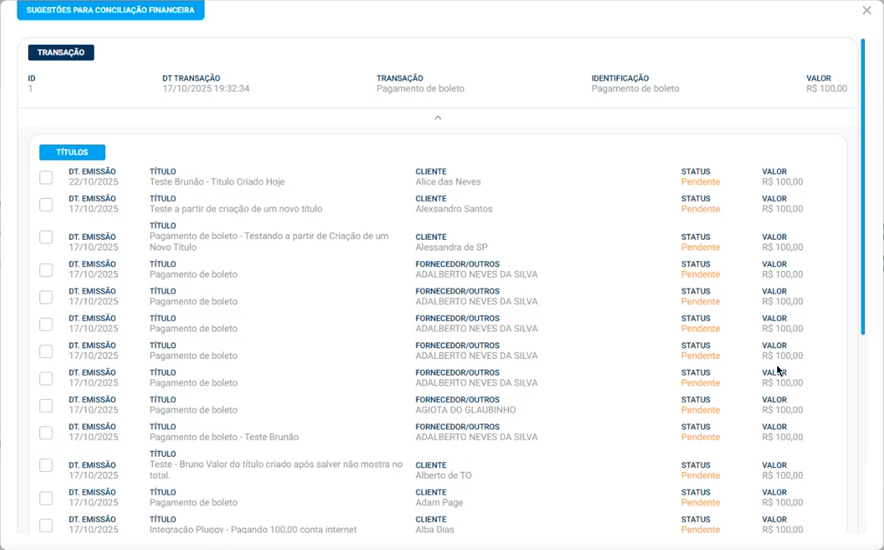Click the client name Alice das Neves

point(448,183)
